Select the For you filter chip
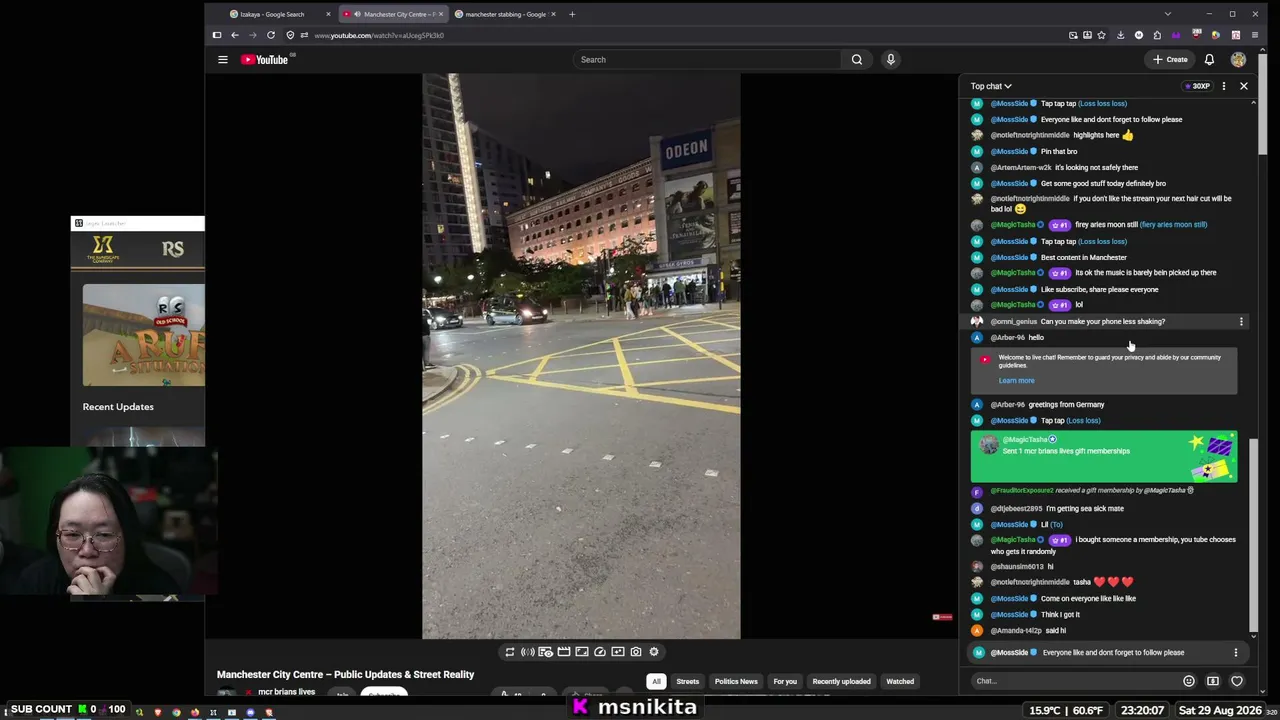 pos(785,682)
